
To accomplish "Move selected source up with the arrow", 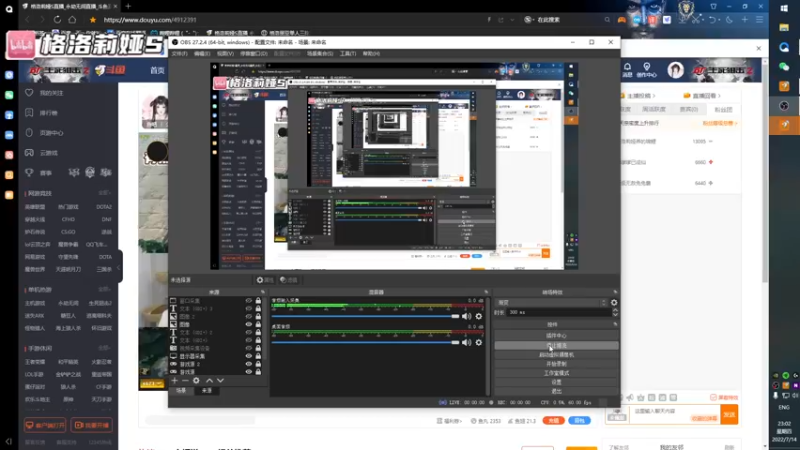I will (209, 381).
